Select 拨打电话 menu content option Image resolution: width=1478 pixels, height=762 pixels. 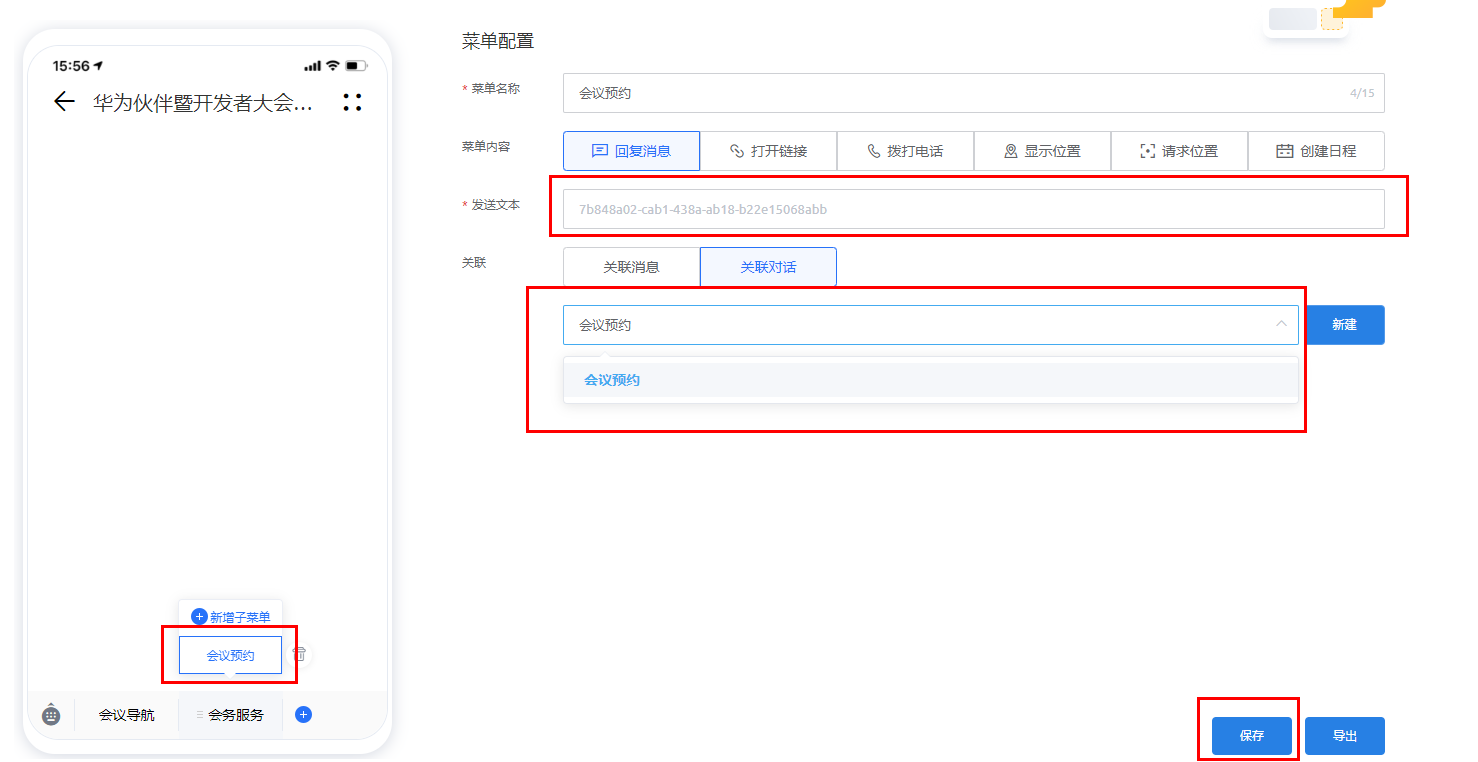pos(905,151)
